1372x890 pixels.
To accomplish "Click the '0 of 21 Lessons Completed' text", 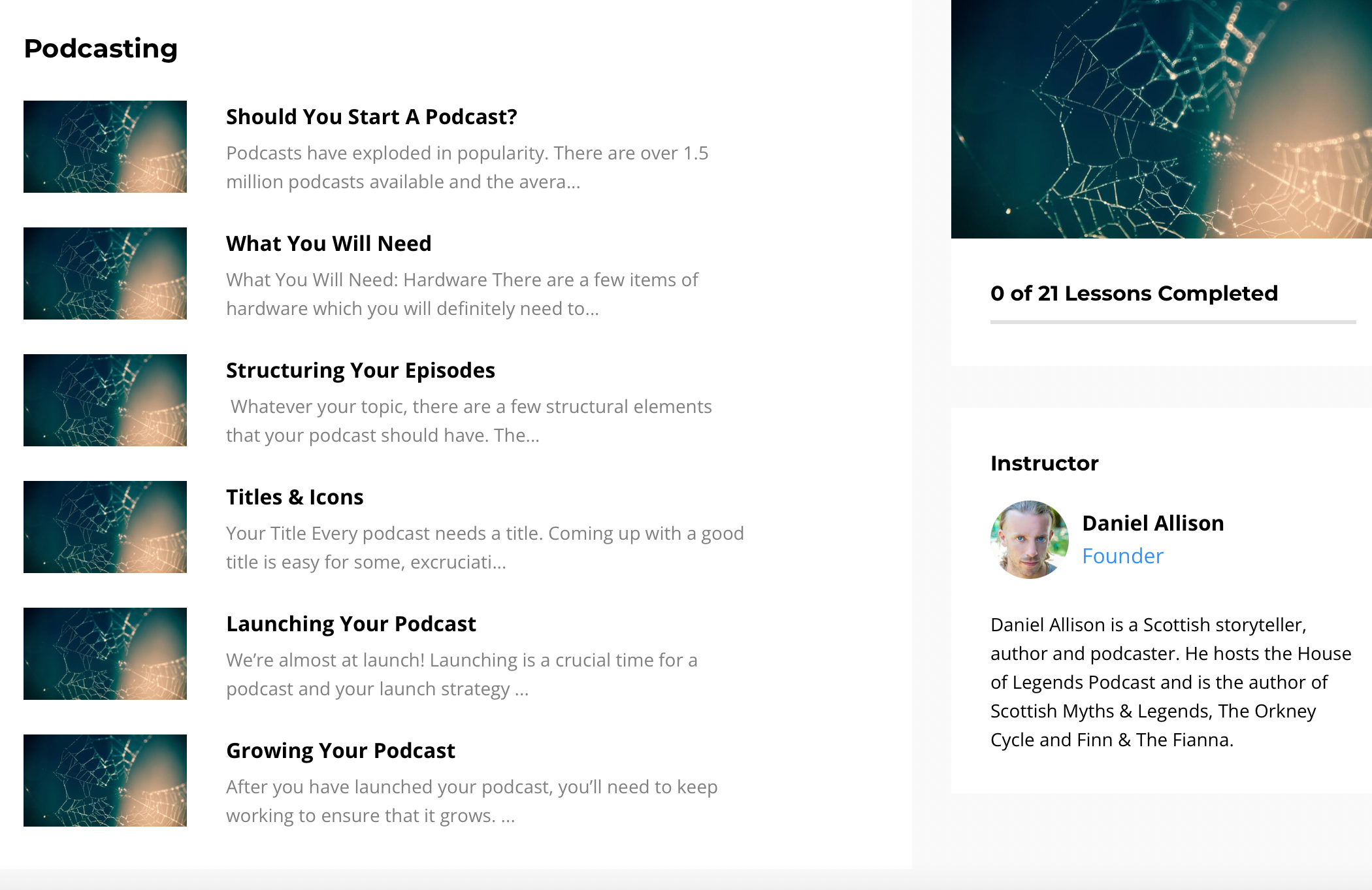I will click(1134, 293).
